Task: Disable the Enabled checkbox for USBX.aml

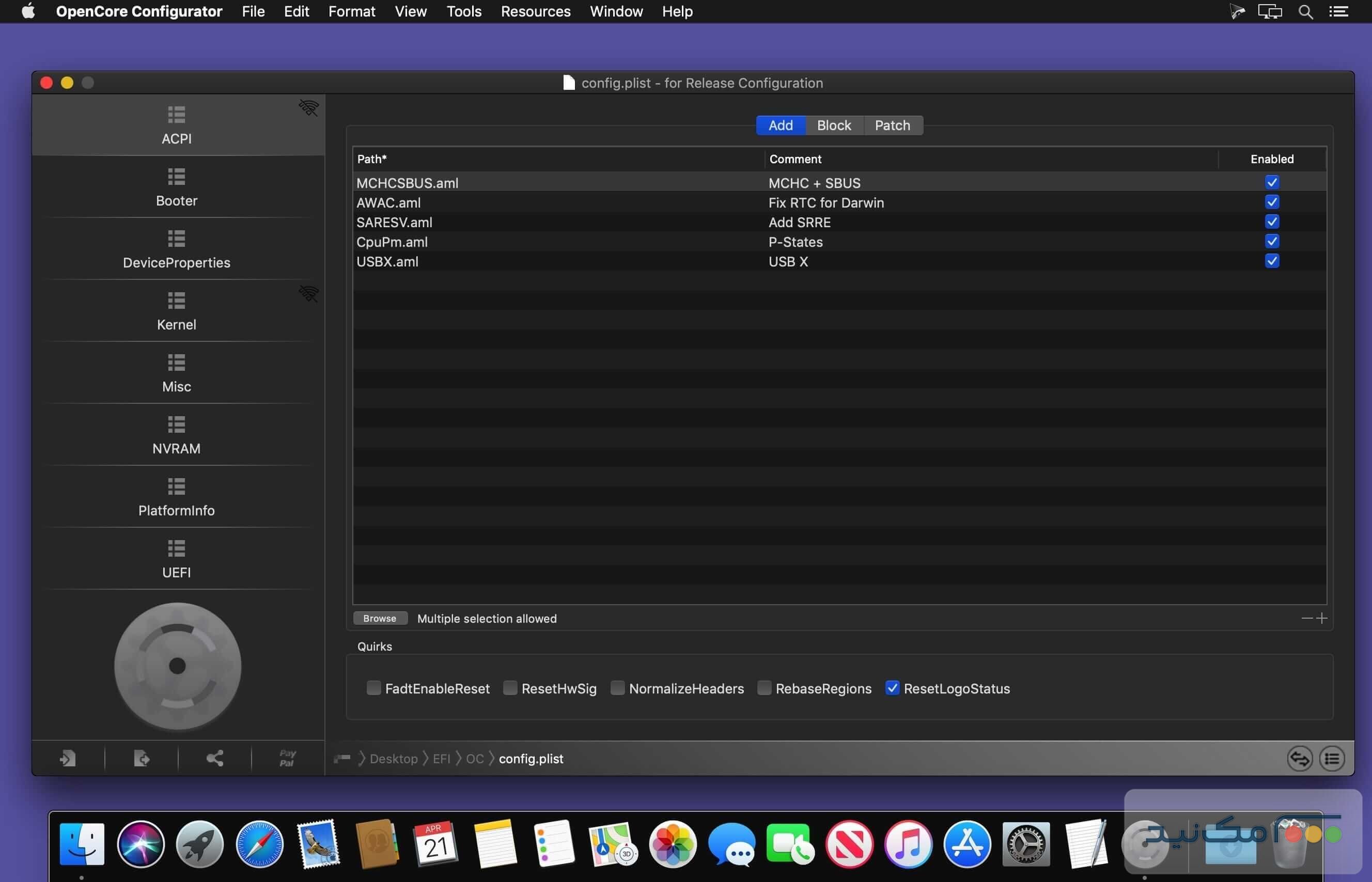Action: pos(1272,261)
